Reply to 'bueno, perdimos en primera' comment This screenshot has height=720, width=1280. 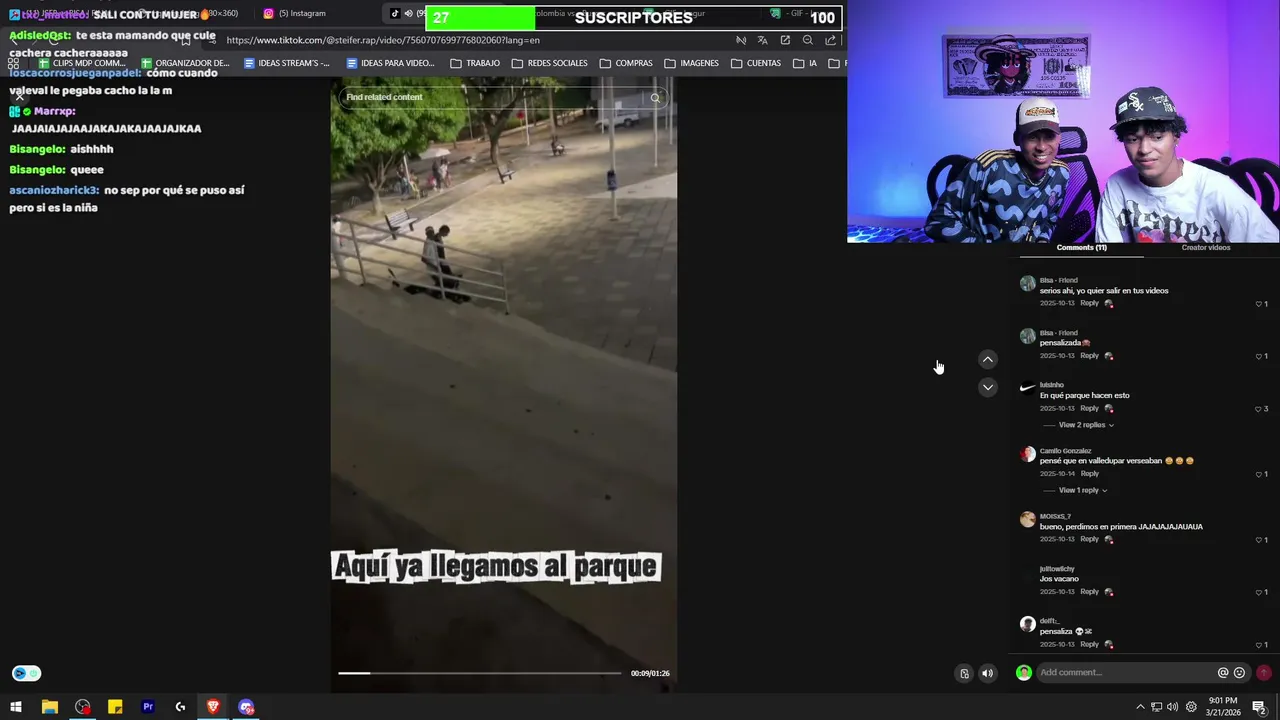(x=1089, y=539)
